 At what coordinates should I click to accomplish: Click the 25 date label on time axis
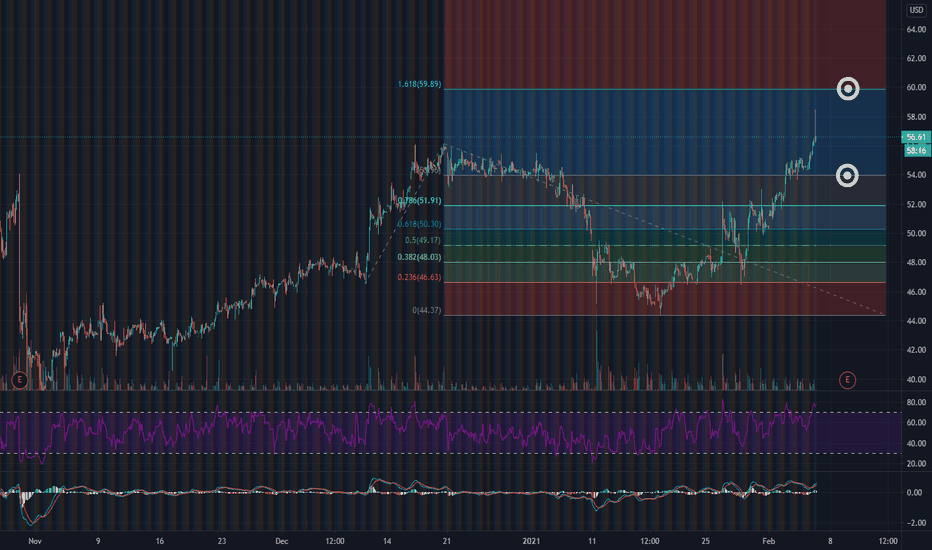point(706,541)
